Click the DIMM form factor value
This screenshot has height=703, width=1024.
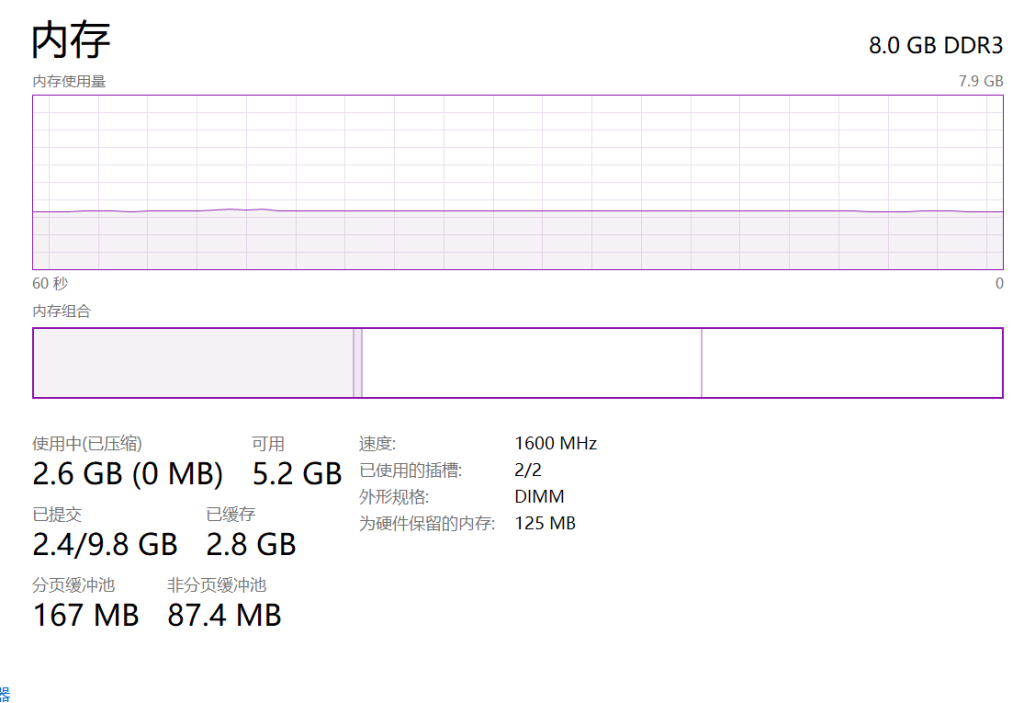click(539, 497)
